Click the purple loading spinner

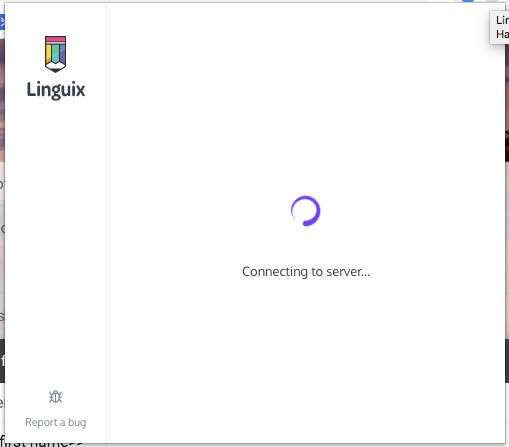[x=305, y=211]
